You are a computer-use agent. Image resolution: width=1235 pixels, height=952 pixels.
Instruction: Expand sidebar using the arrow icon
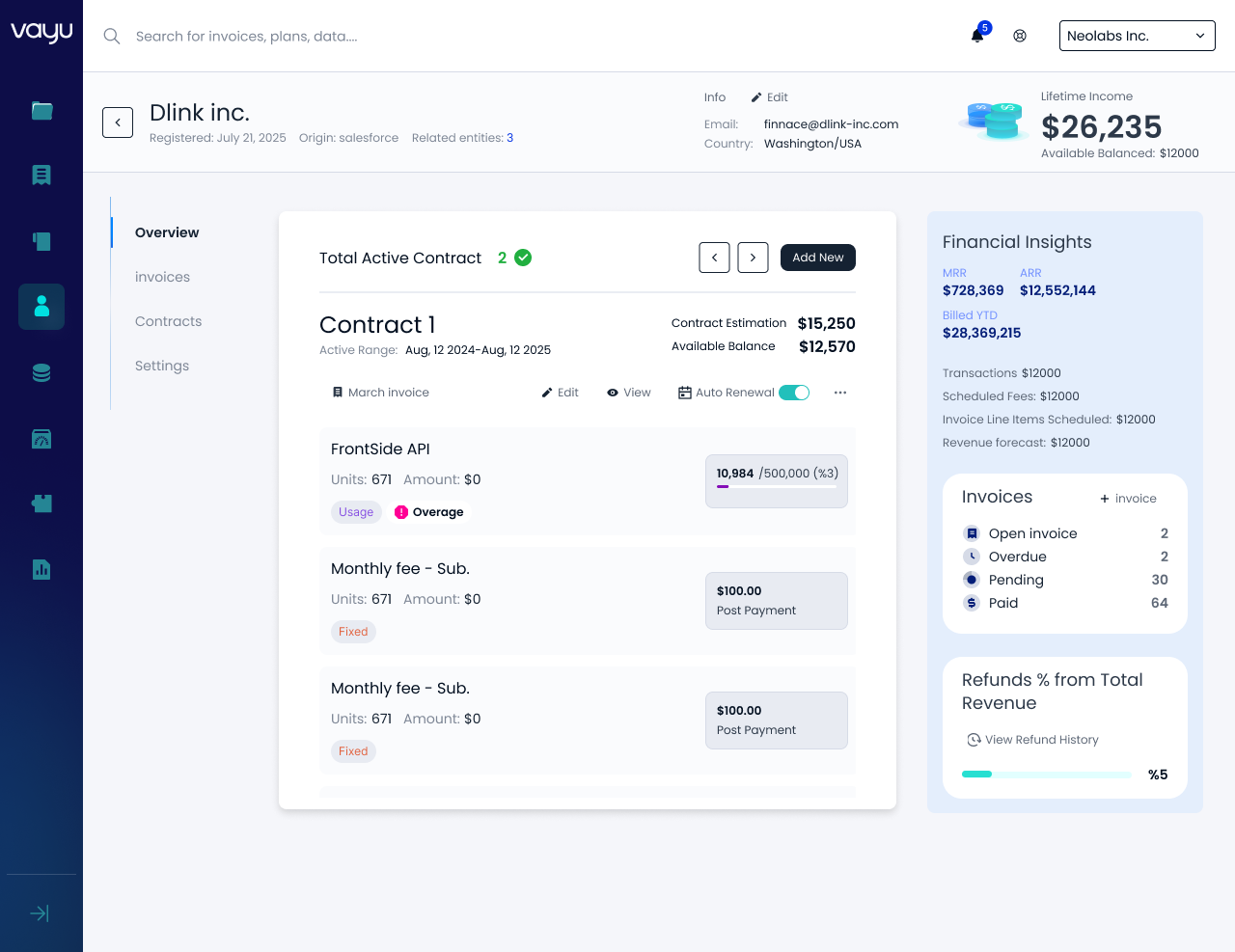40,913
